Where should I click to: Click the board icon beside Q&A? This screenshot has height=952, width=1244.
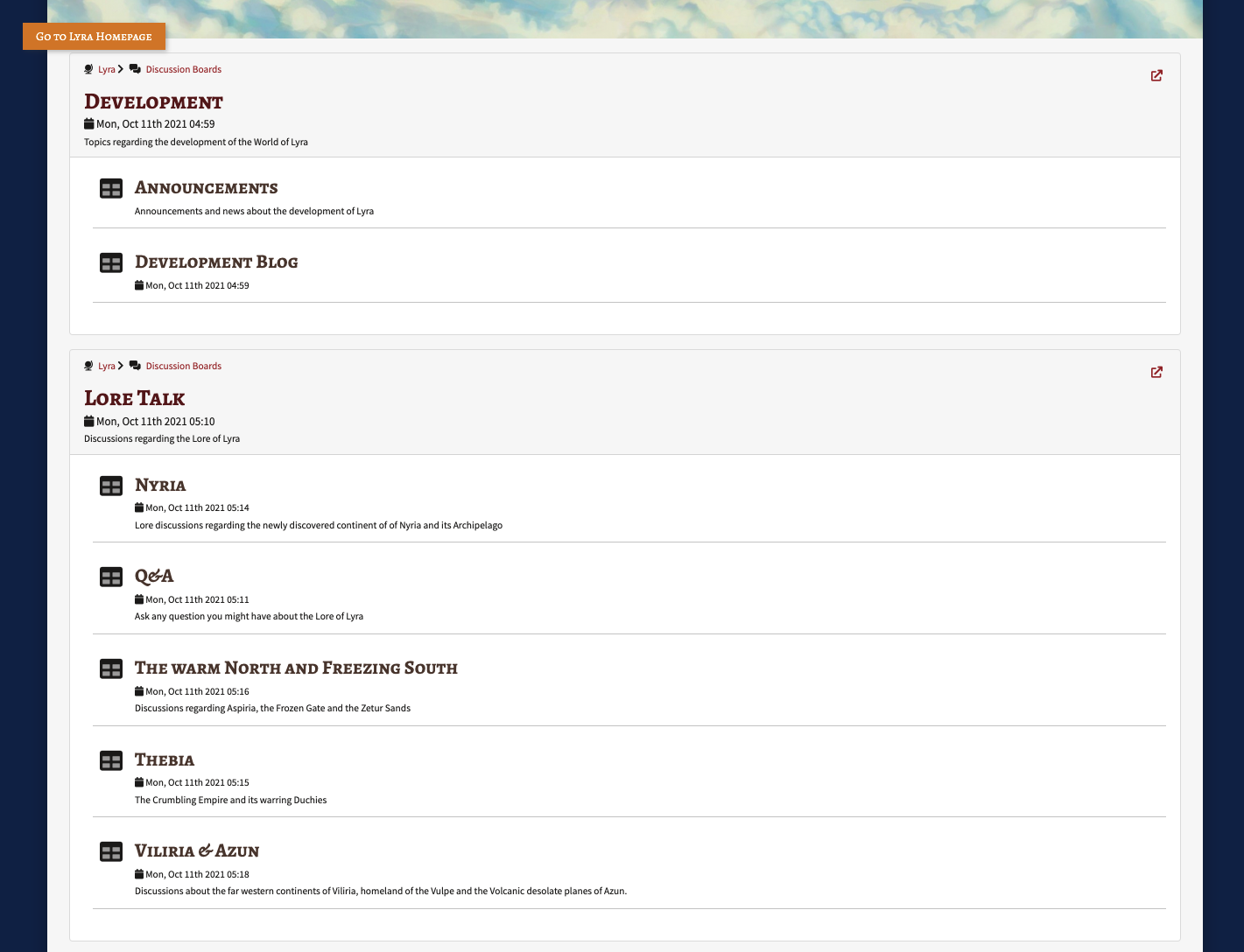(x=111, y=577)
